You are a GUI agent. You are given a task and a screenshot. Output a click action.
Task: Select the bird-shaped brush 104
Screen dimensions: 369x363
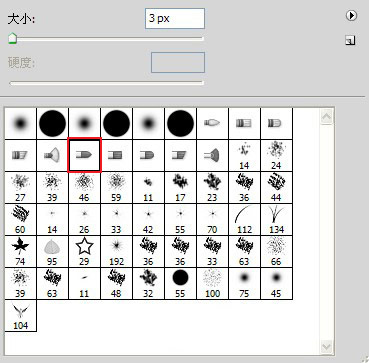point(20,316)
